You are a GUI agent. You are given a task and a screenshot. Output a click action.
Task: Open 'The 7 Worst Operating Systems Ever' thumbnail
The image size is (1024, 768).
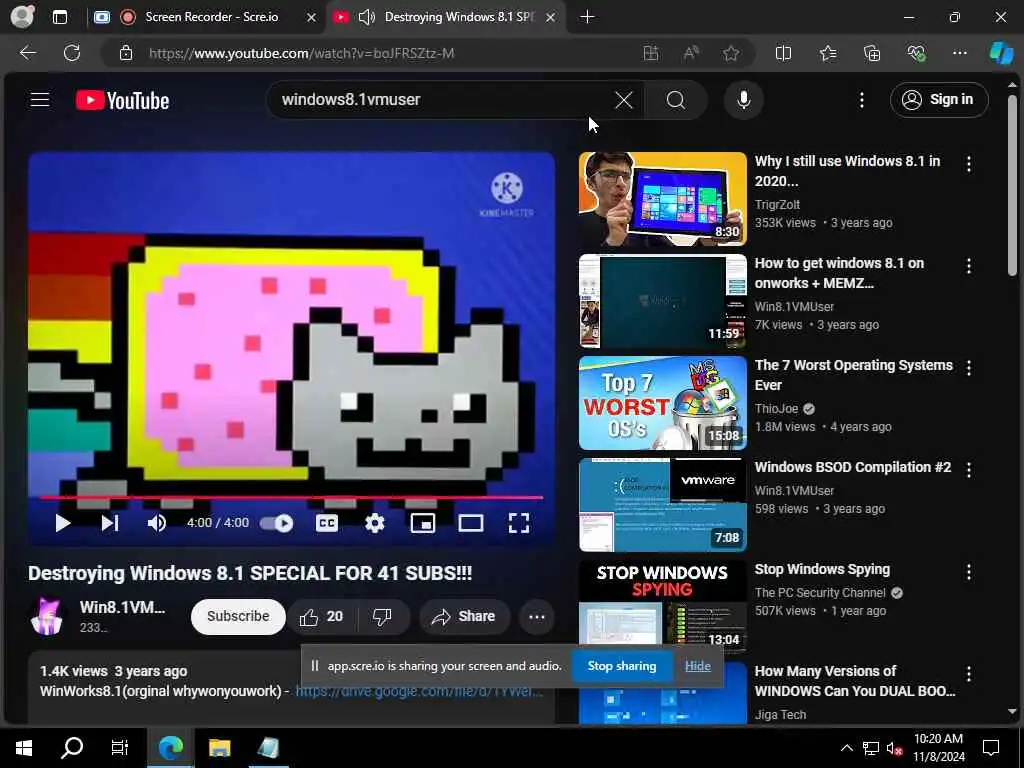tap(662, 403)
